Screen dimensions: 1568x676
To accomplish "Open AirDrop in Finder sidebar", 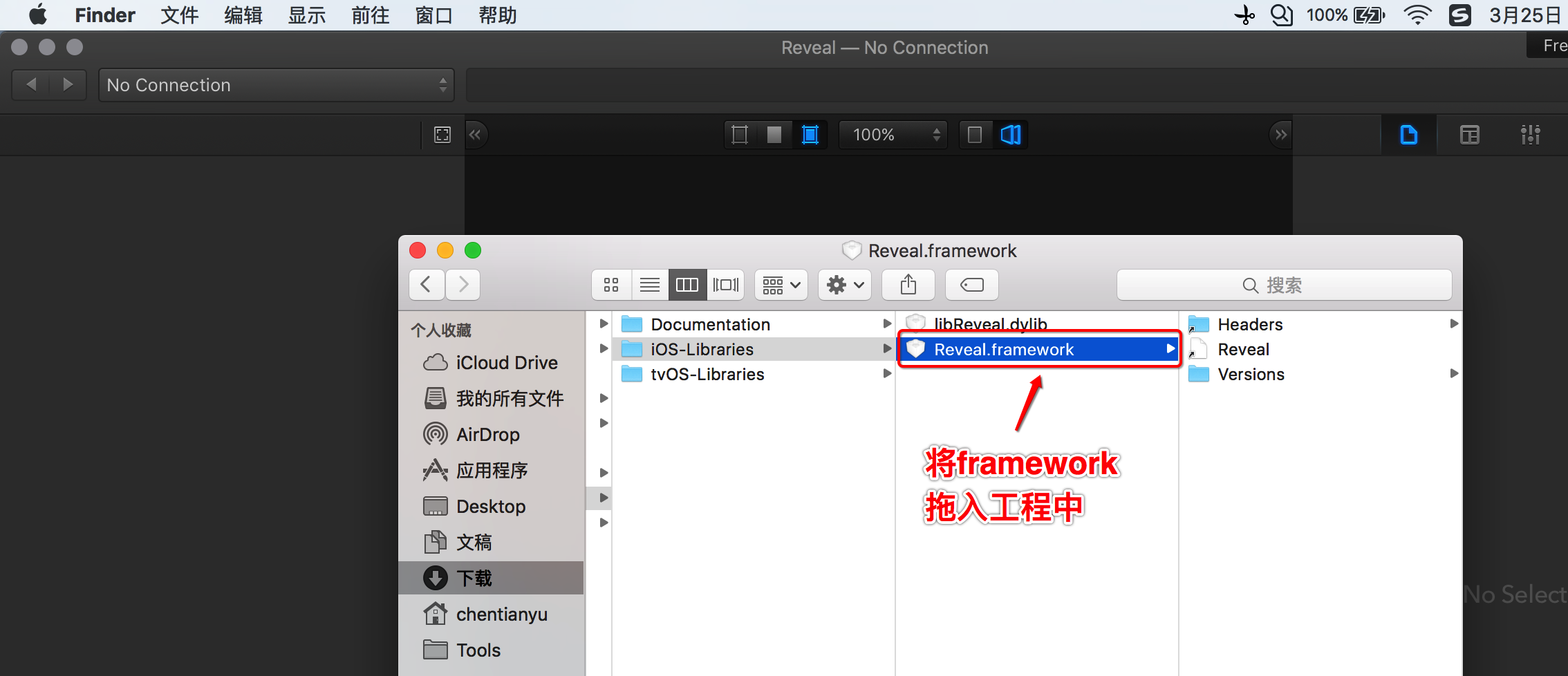I will click(491, 435).
